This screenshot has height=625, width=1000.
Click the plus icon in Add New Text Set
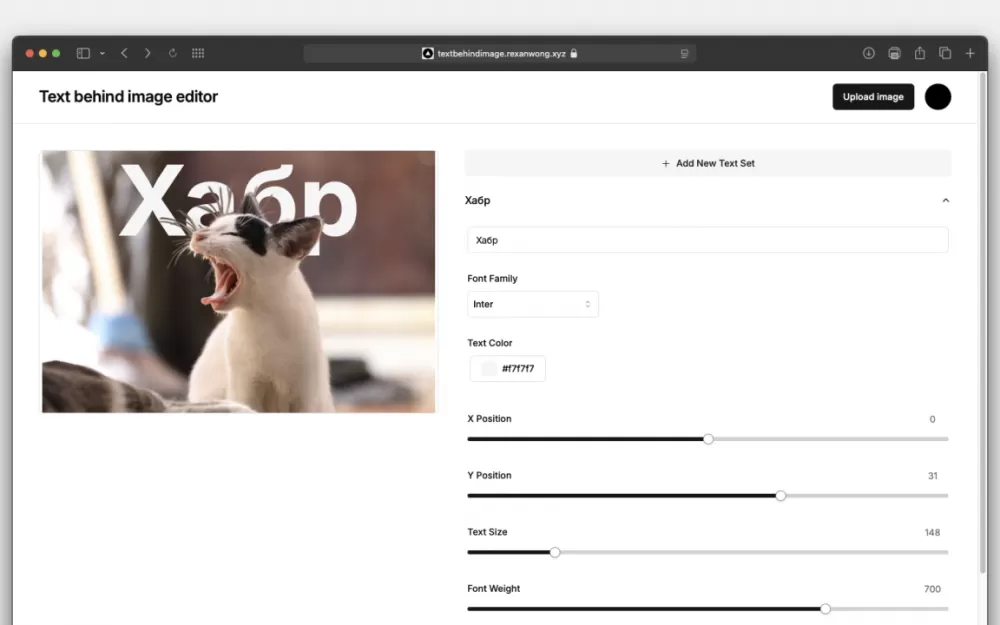point(666,163)
